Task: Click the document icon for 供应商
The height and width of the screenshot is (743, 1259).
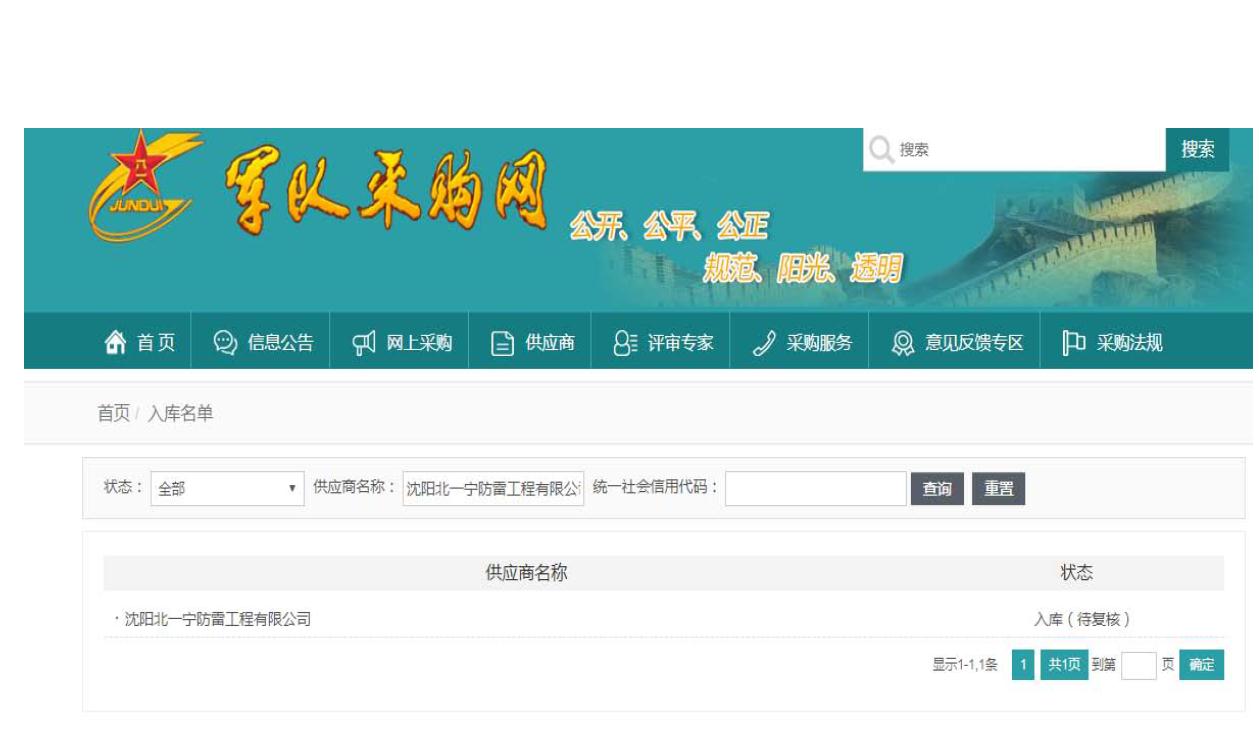Action: point(502,343)
